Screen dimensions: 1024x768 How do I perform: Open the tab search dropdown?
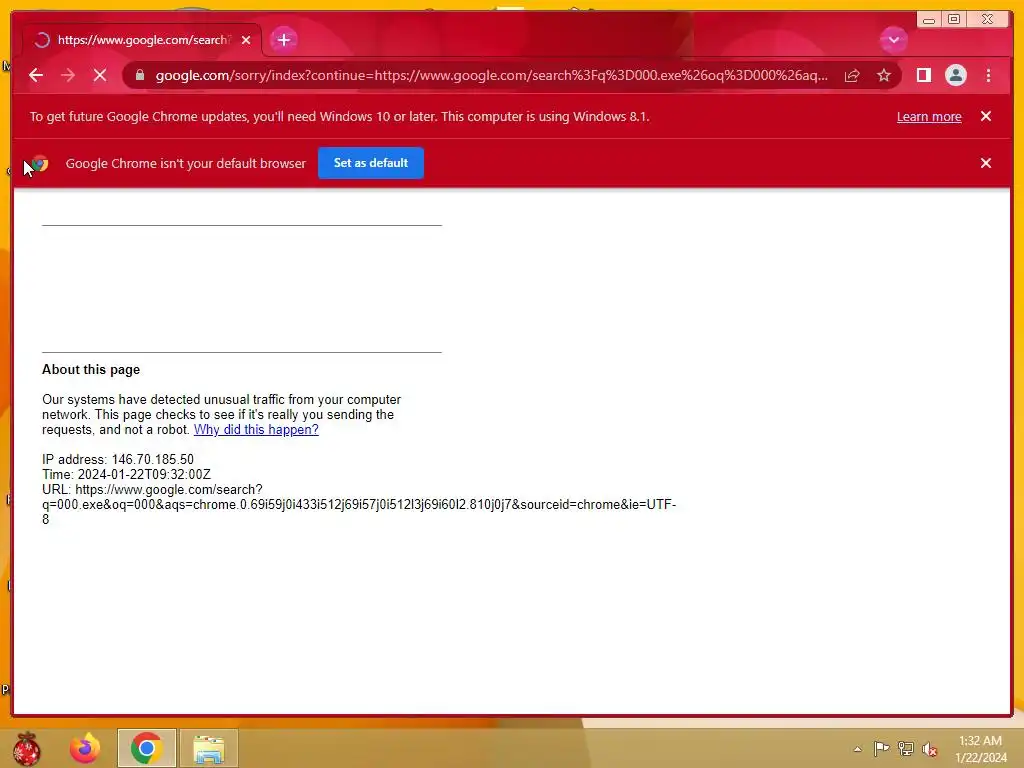[x=893, y=40]
